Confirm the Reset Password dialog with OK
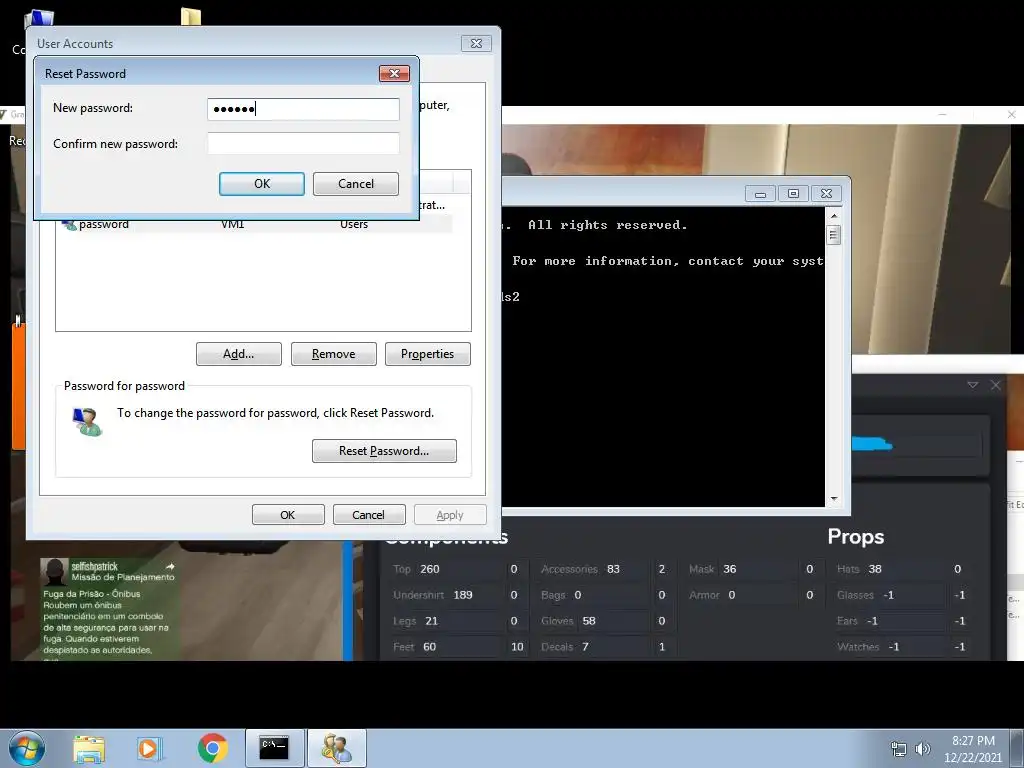Screen dimensions: 1024x768 (x=261, y=184)
